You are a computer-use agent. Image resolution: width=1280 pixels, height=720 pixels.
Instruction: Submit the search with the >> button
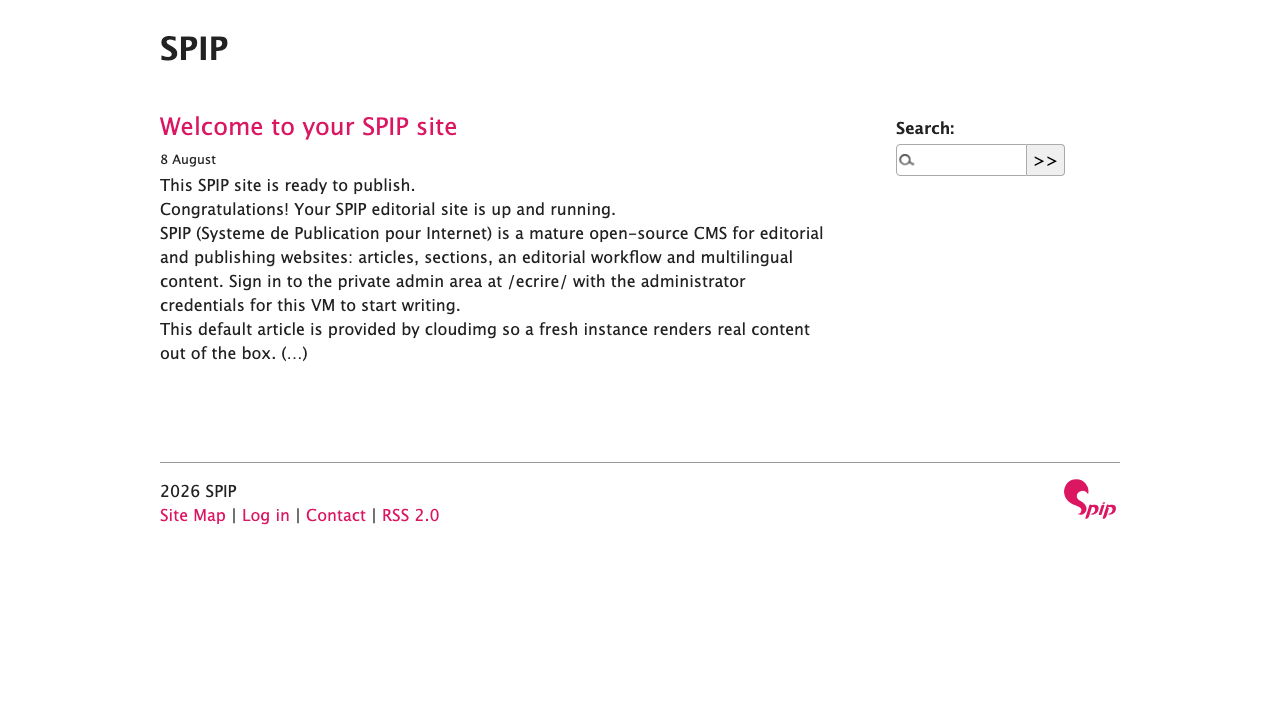[x=1045, y=160]
